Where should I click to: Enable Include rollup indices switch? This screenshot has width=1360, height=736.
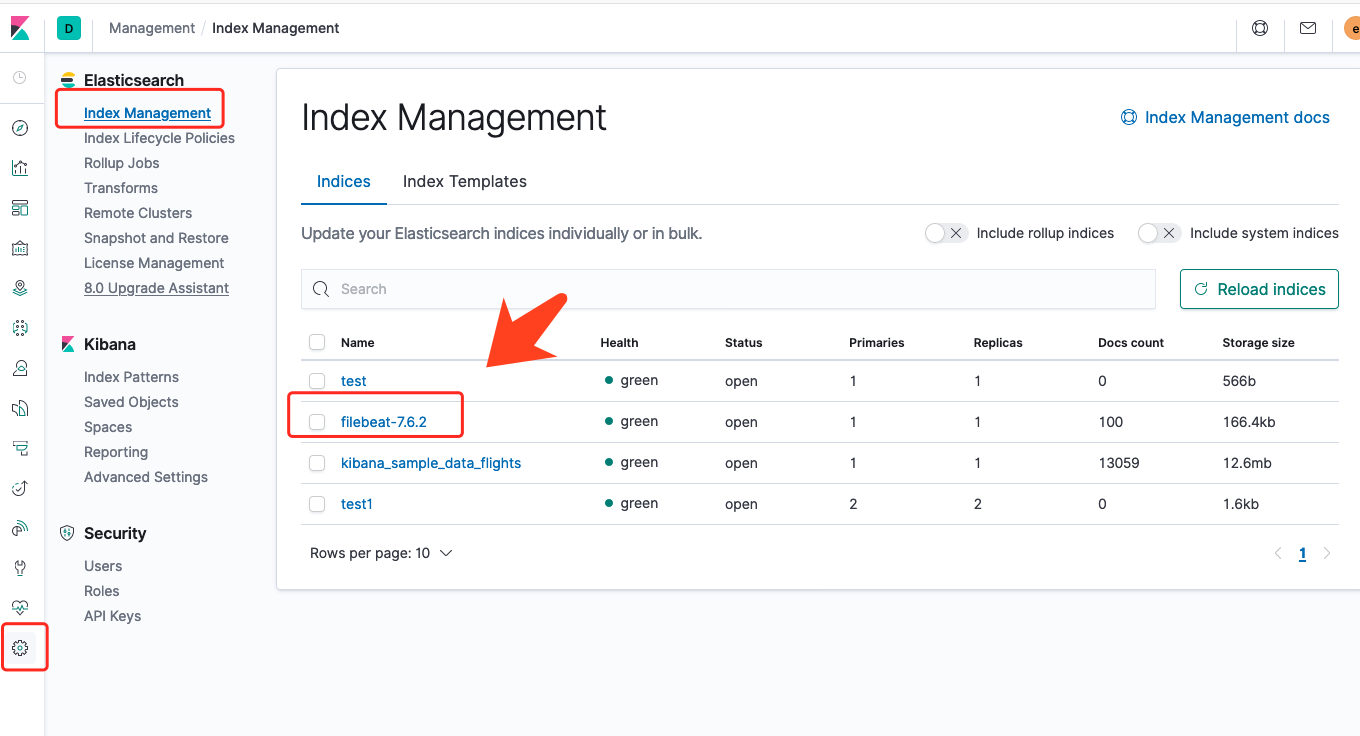point(945,233)
